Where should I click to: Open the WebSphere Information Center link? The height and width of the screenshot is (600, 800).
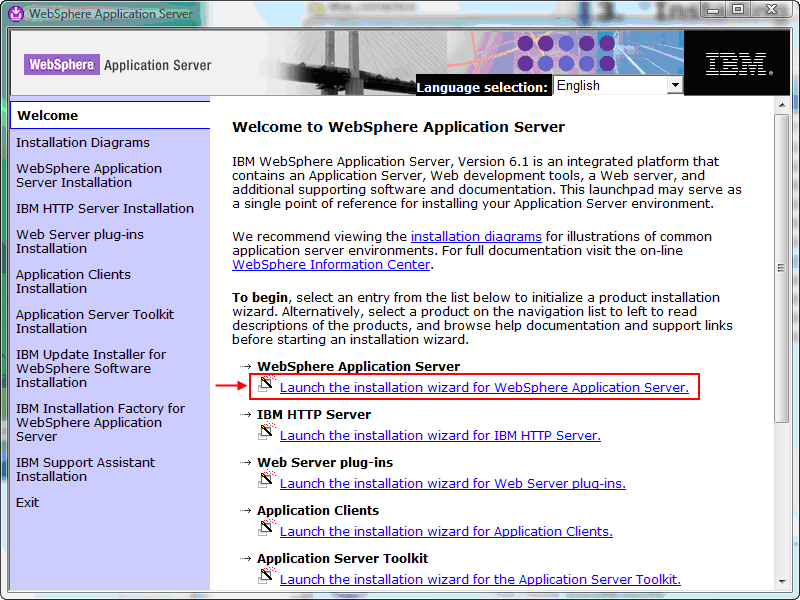(331, 265)
